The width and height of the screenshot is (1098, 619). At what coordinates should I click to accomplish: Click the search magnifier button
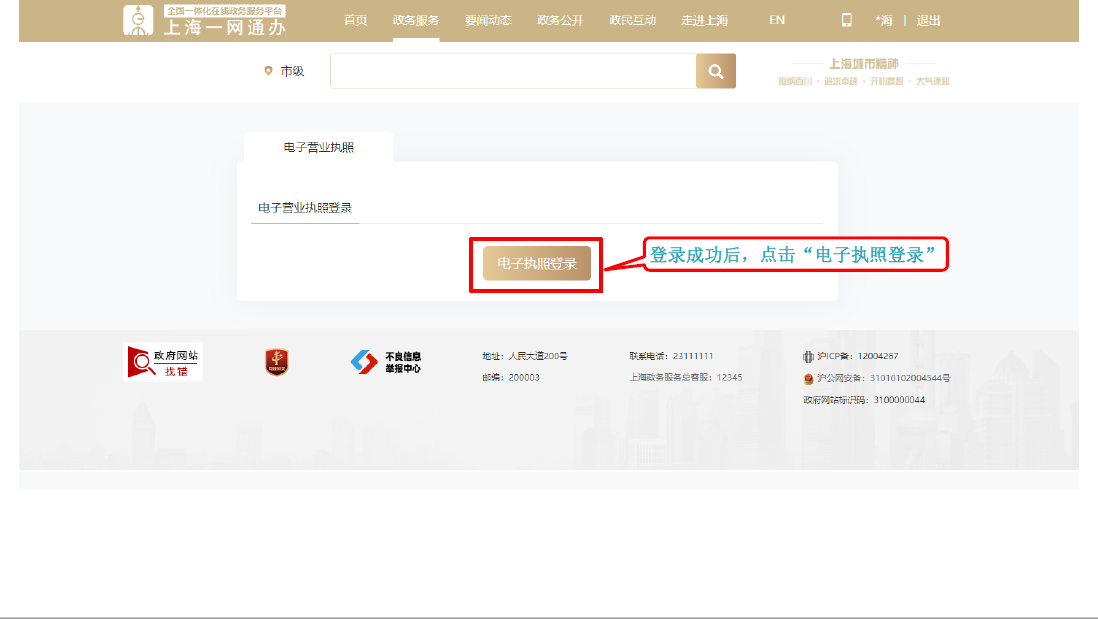click(x=715, y=71)
